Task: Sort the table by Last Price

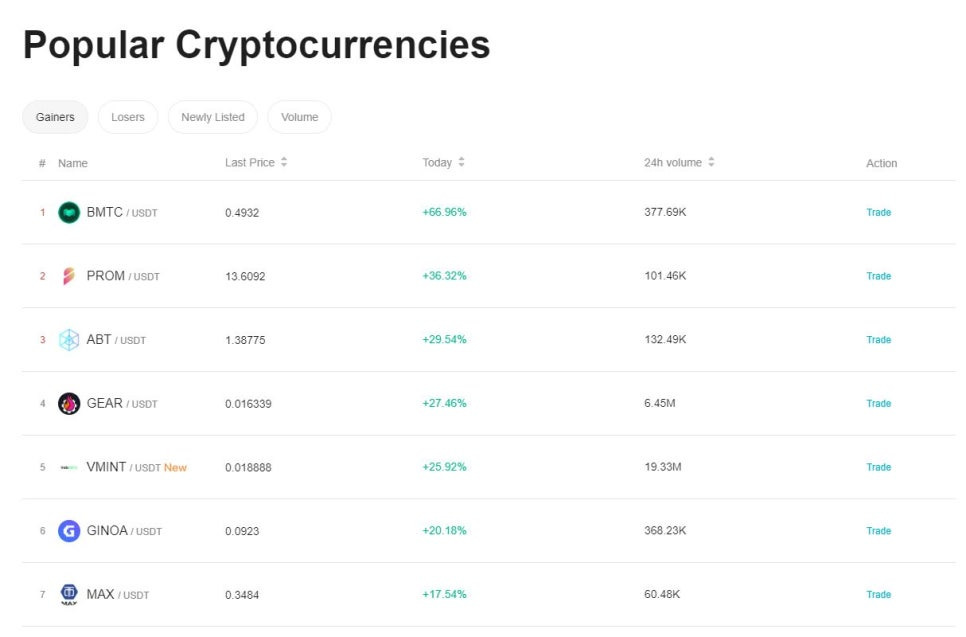Action: point(256,163)
